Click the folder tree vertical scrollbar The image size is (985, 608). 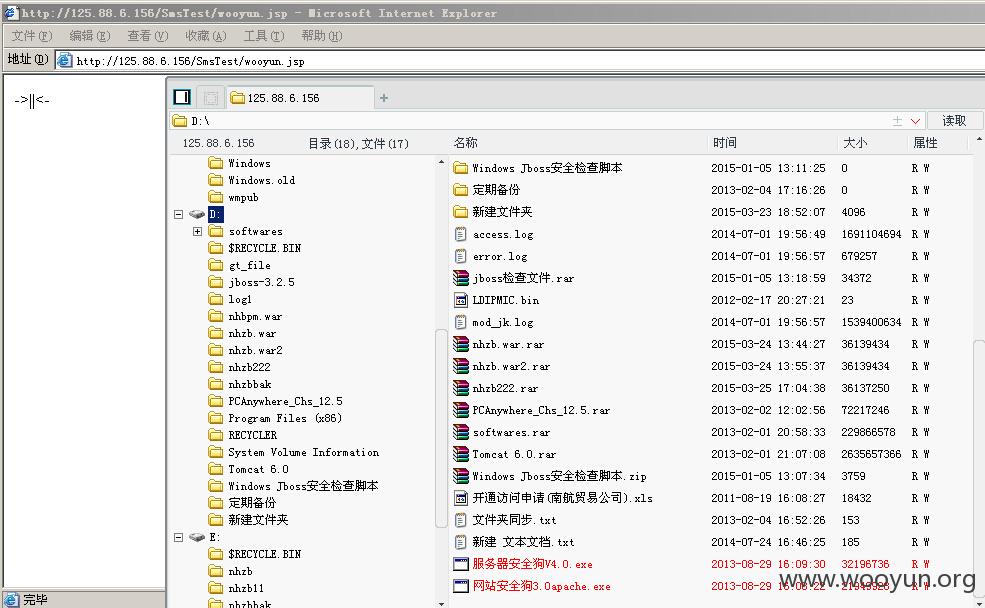pos(440,428)
